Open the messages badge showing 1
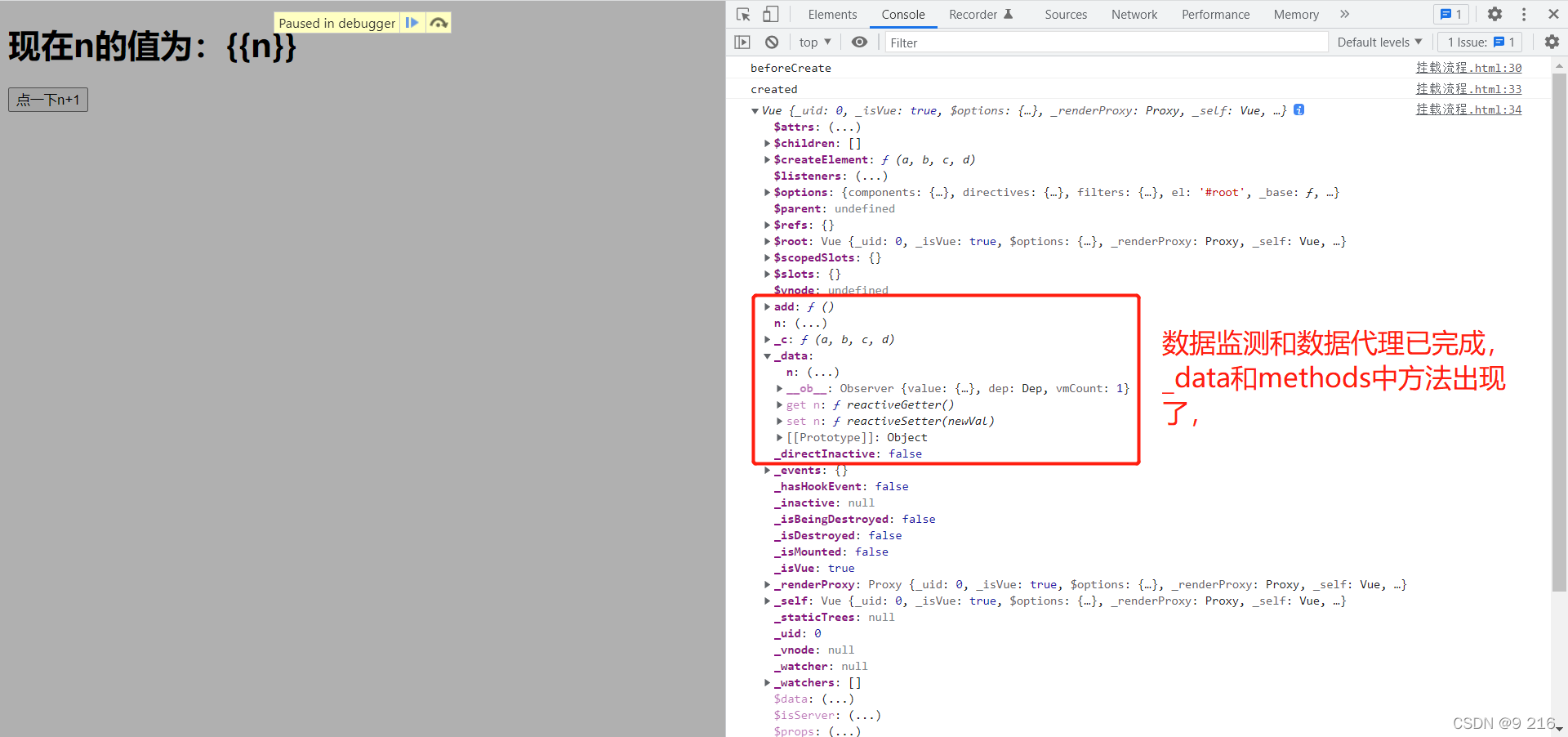This screenshot has width=1568, height=737. tap(1451, 15)
